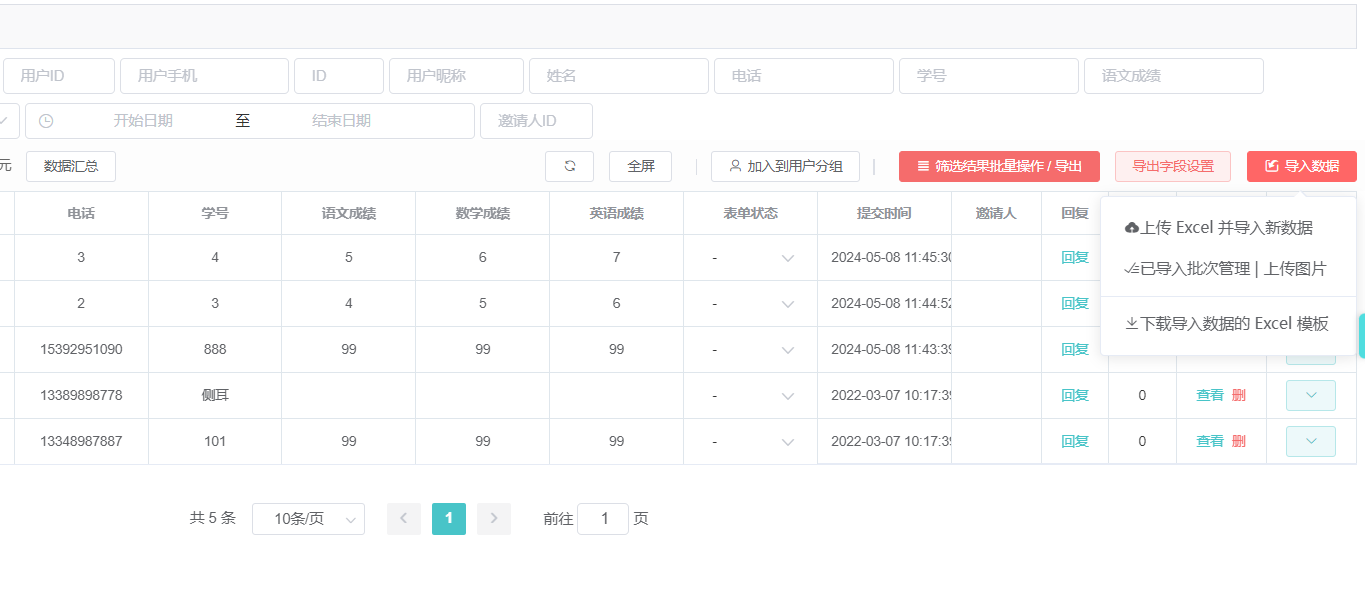Expand row actions for phone 13348987887

pyautogui.click(x=1310, y=441)
